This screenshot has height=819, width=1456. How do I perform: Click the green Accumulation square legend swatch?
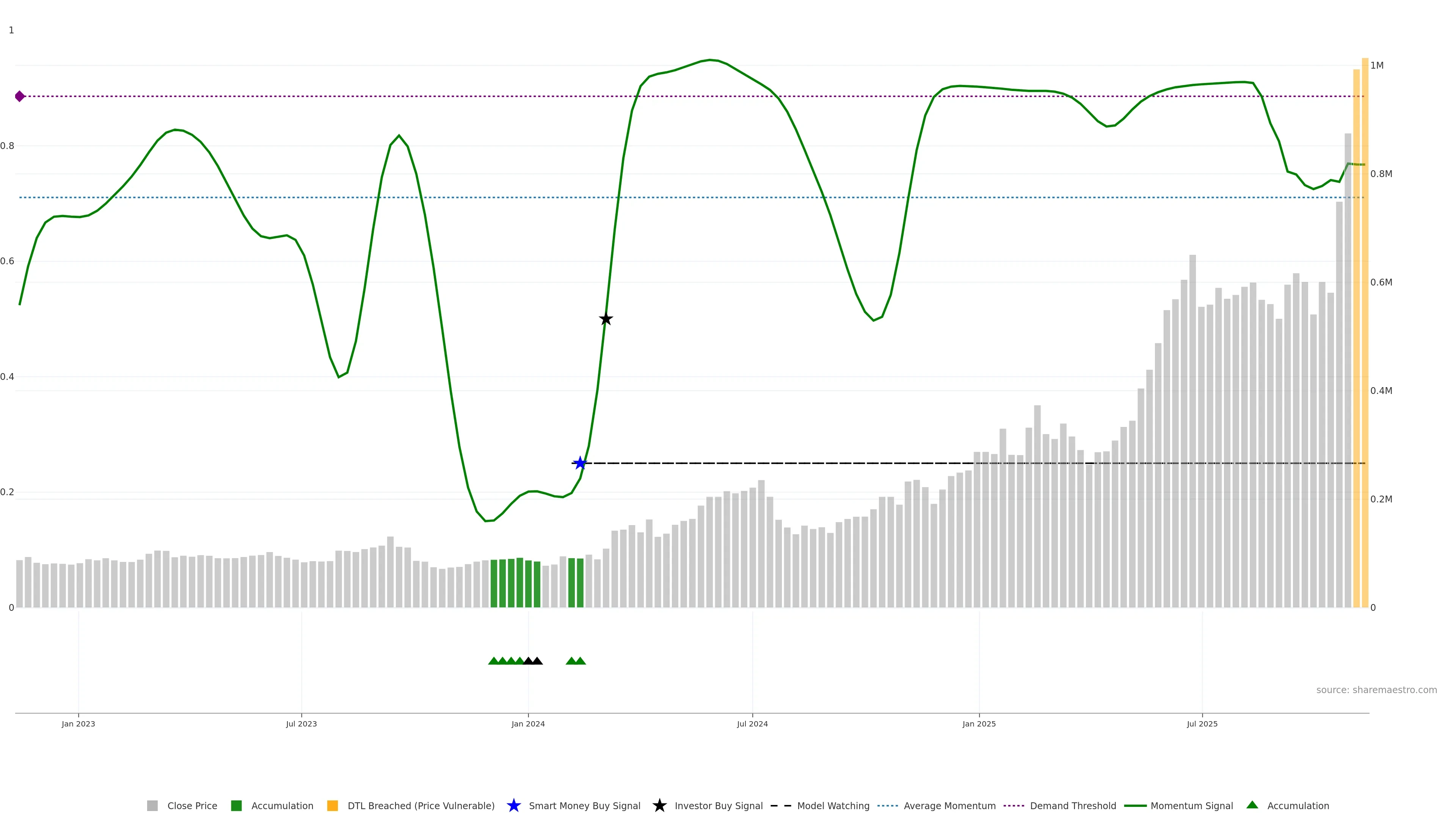click(x=236, y=805)
